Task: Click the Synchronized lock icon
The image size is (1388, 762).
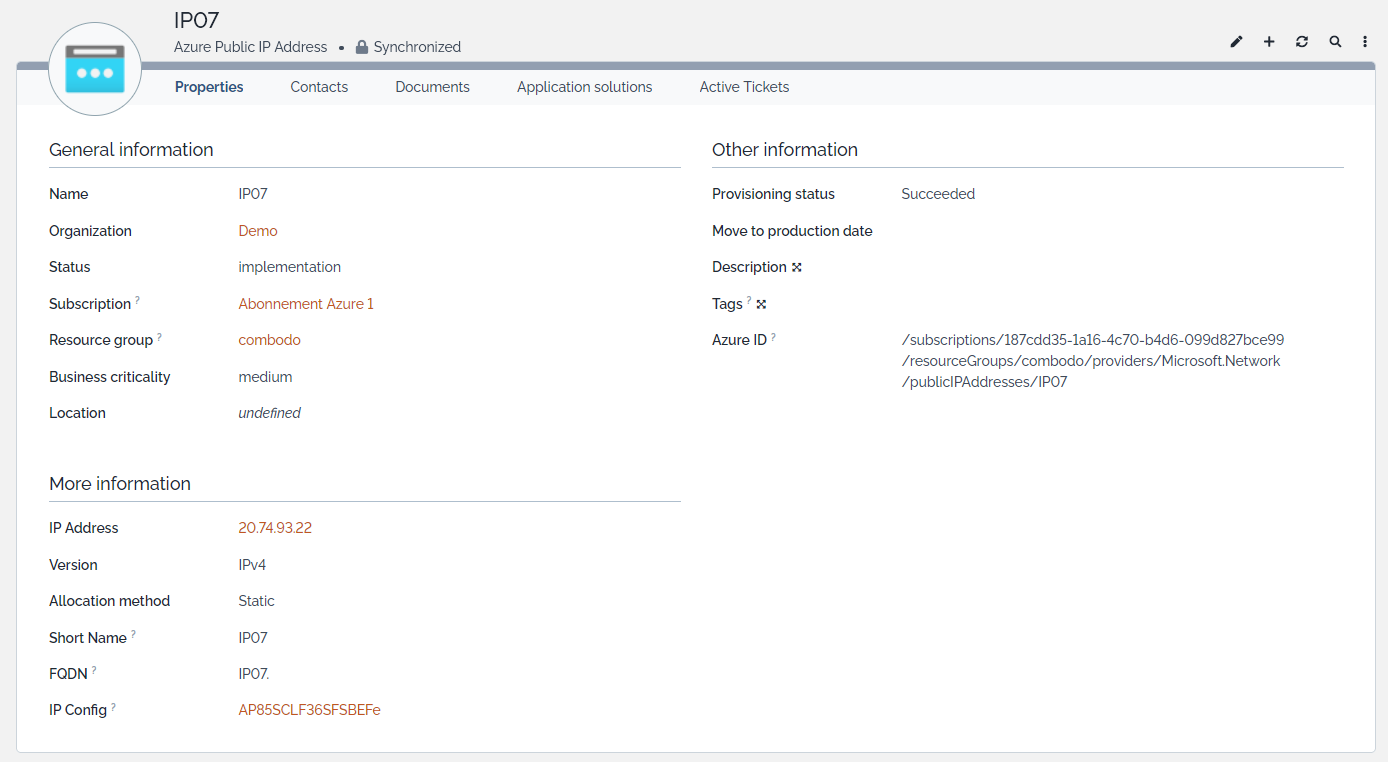Action: (x=363, y=47)
